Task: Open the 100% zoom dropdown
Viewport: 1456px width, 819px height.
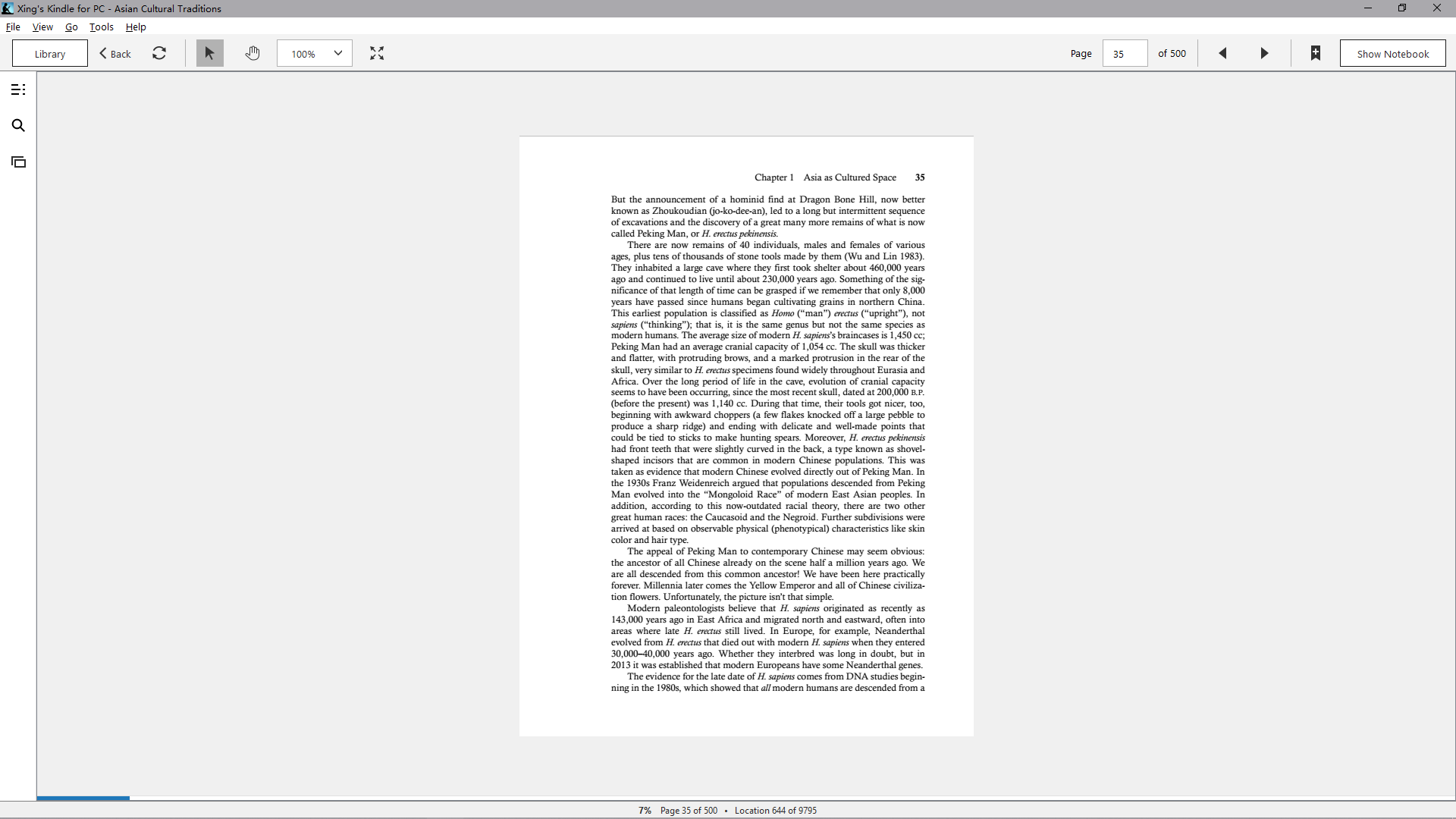Action: coord(315,53)
